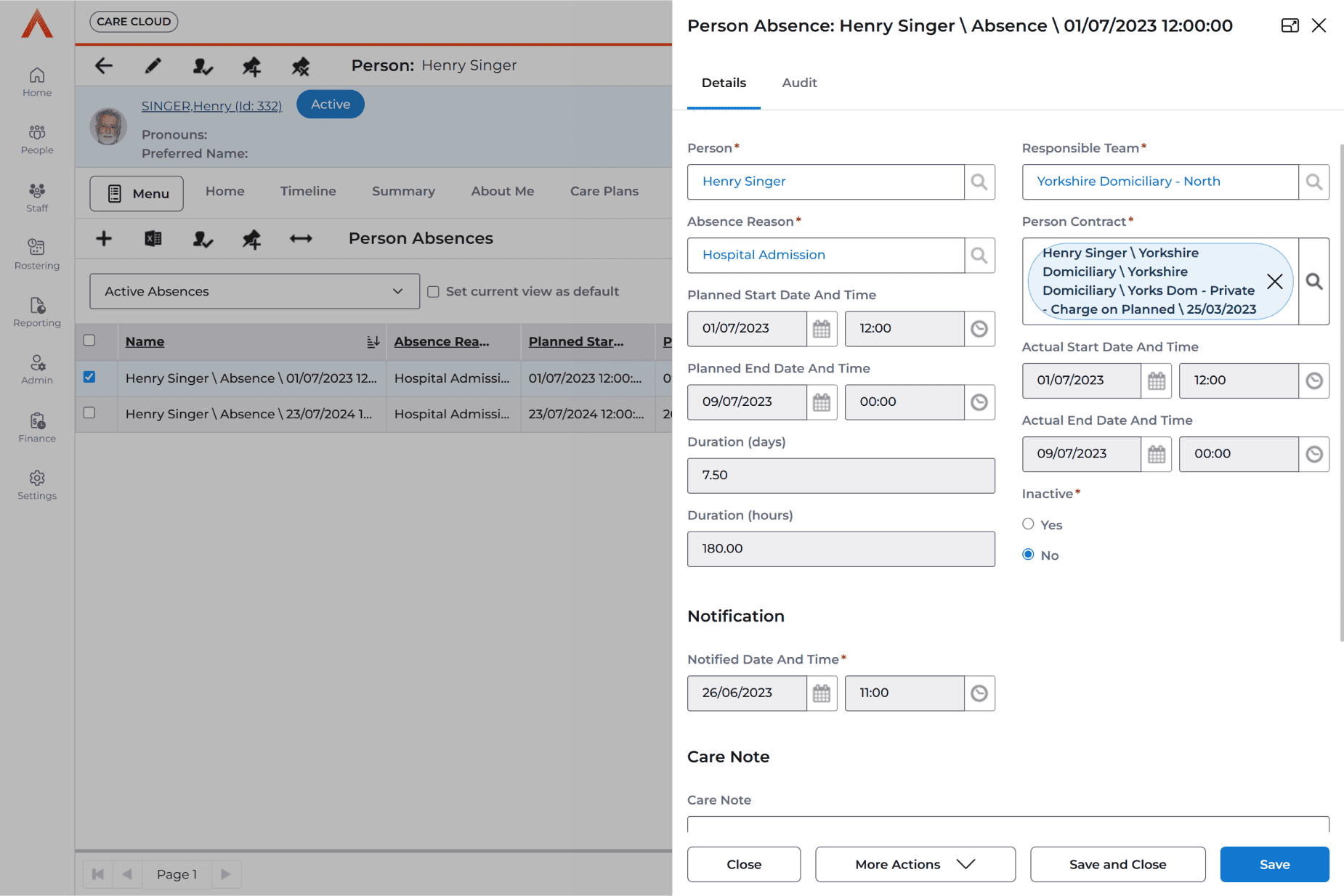Open the More Actions dropdown
The height and width of the screenshot is (896, 1344).
(915, 864)
